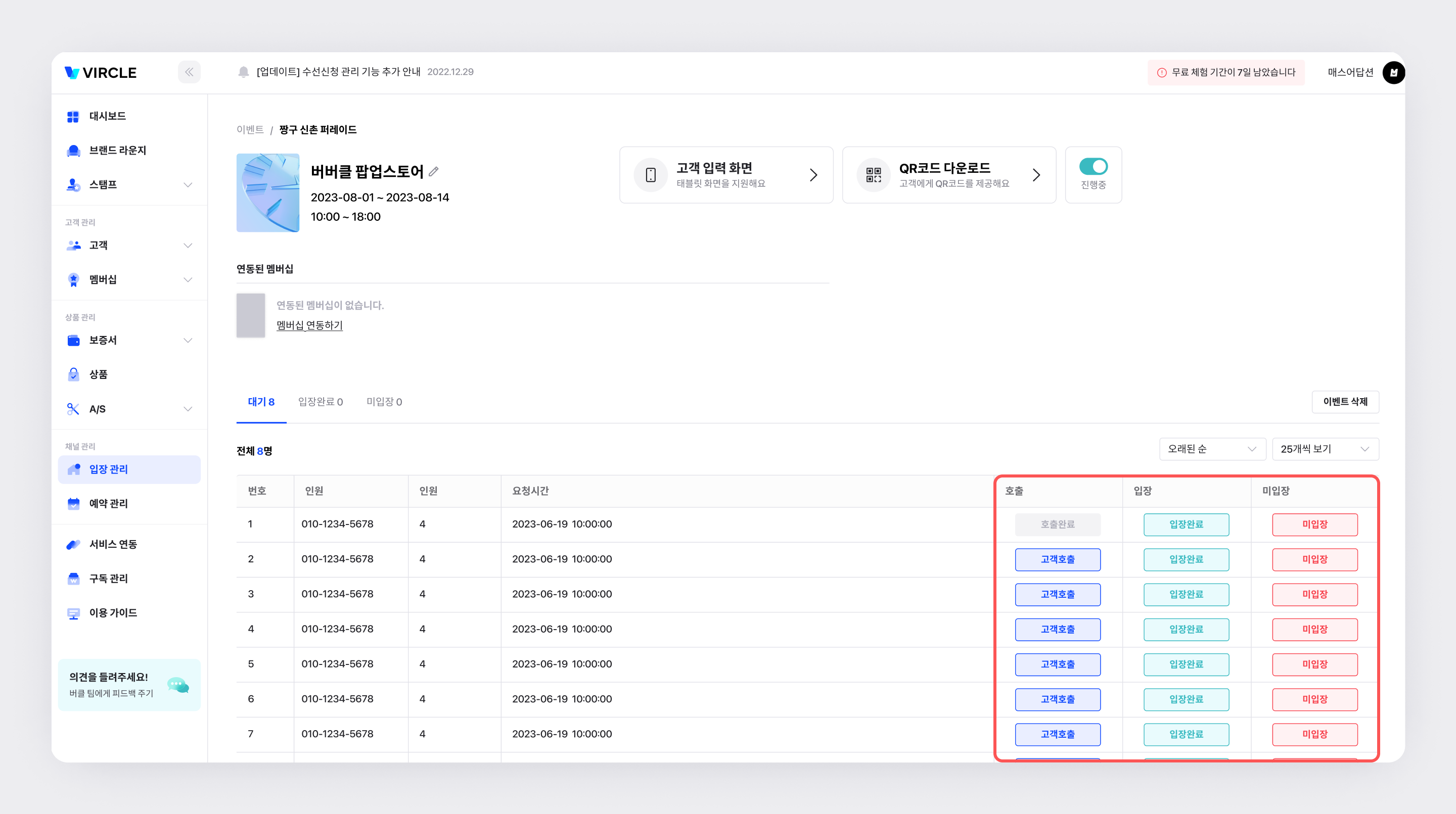The width and height of the screenshot is (1456, 814).
Task: Switch to the 미입장 0 tab
Action: tap(384, 402)
